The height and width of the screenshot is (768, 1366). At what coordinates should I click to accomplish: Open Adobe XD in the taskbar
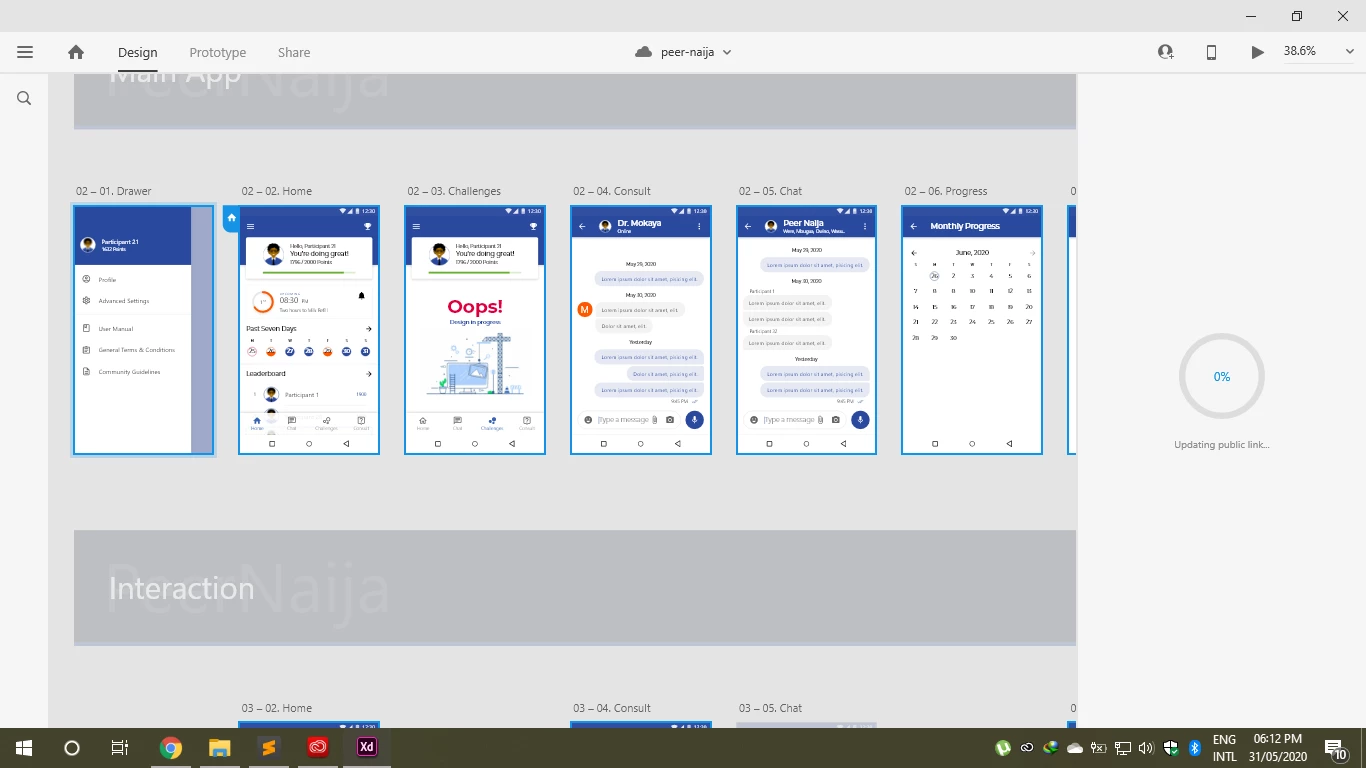(367, 747)
